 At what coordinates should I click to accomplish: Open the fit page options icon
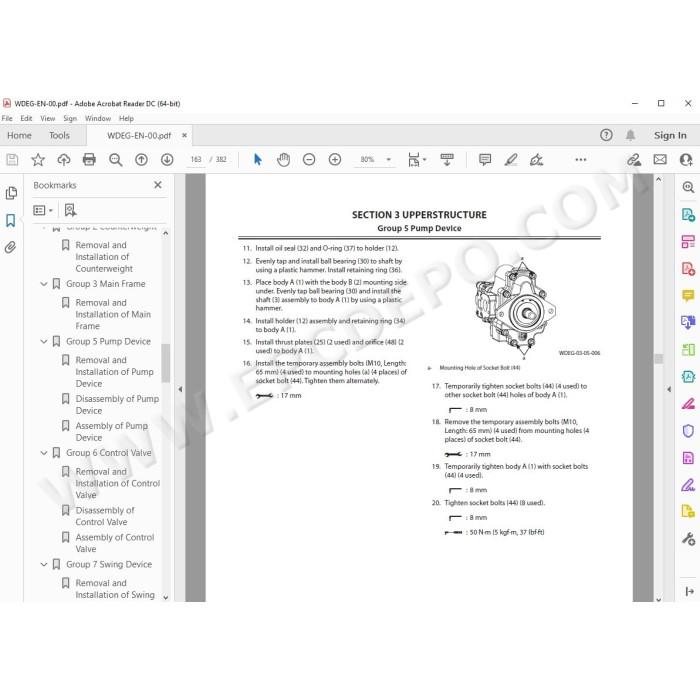tap(414, 159)
